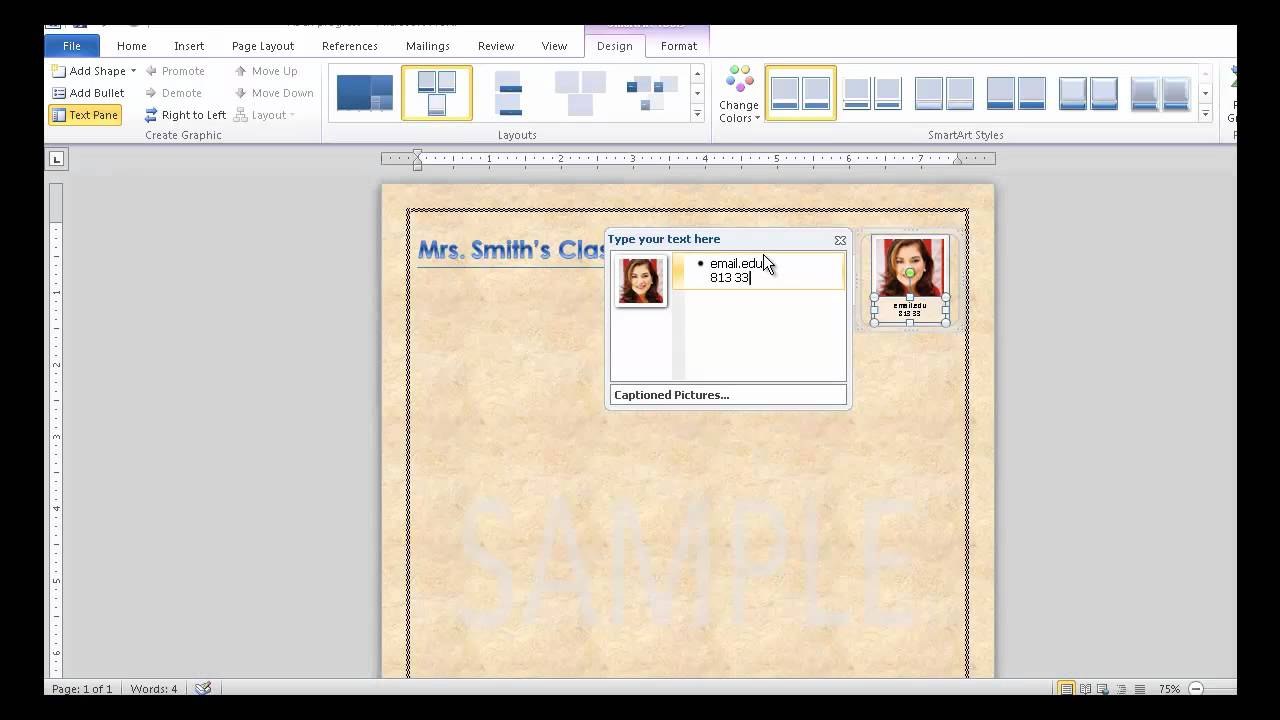1280x720 pixels.
Task: Click the zoom out minus button
Action: tap(1195, 689)
